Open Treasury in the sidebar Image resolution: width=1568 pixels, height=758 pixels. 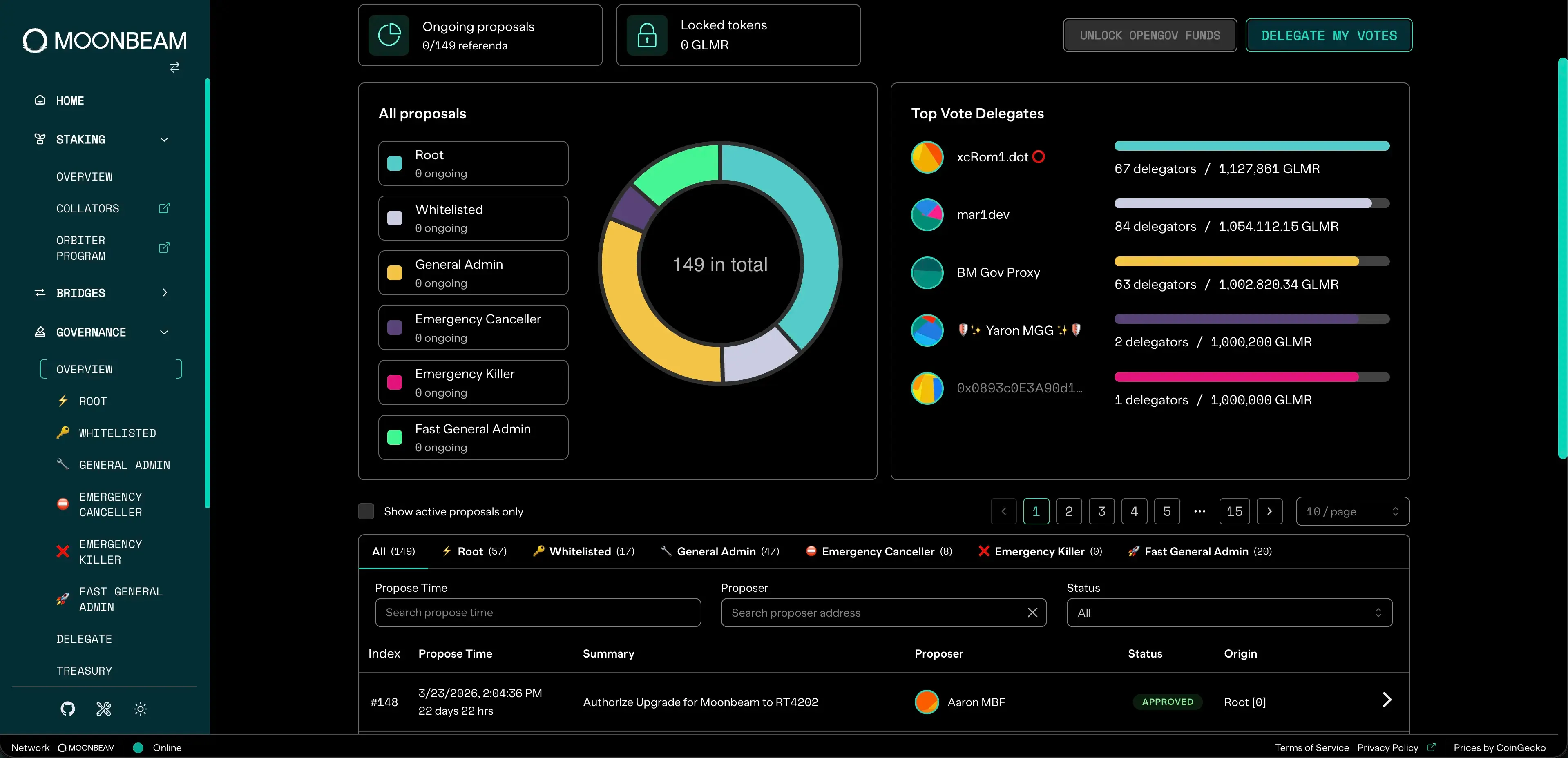84,671
